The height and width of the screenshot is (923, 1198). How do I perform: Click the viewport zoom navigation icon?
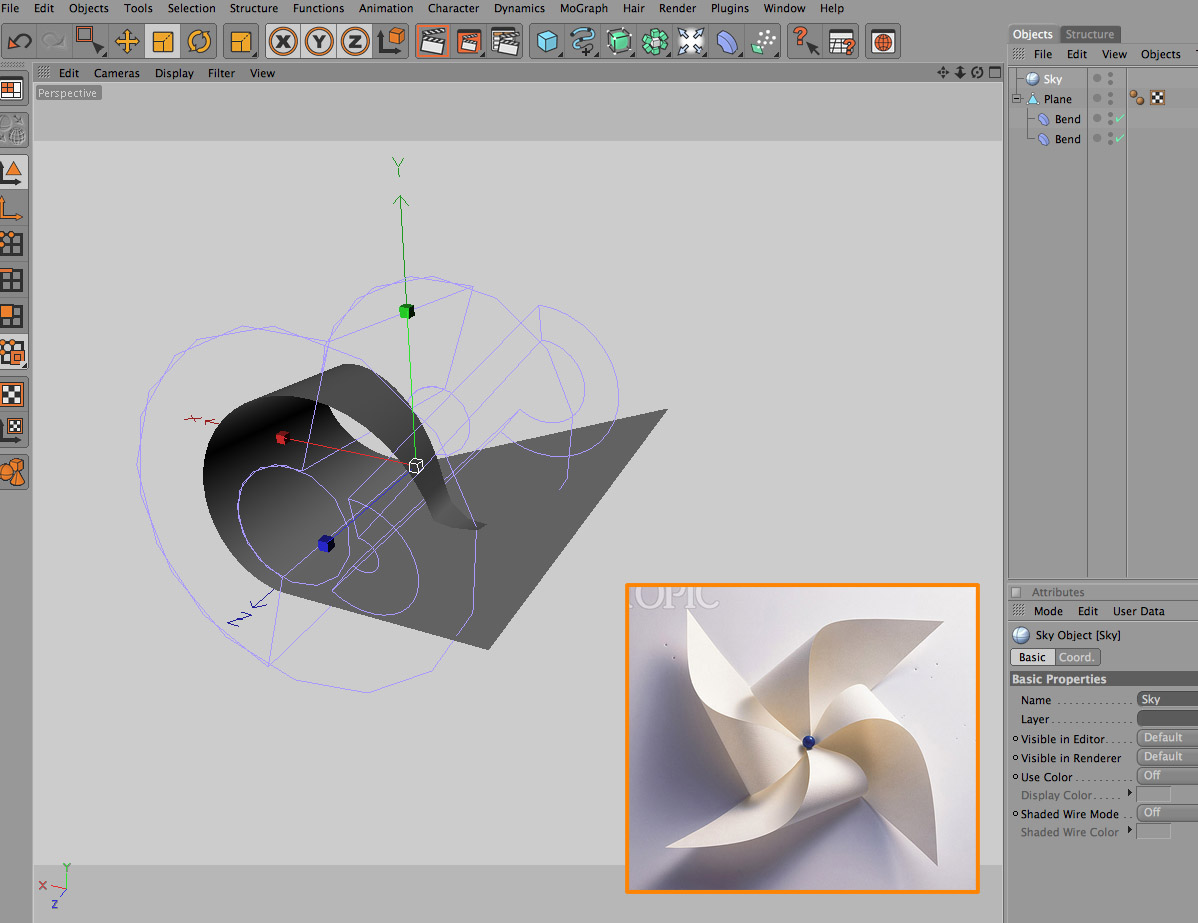point(960,73)
